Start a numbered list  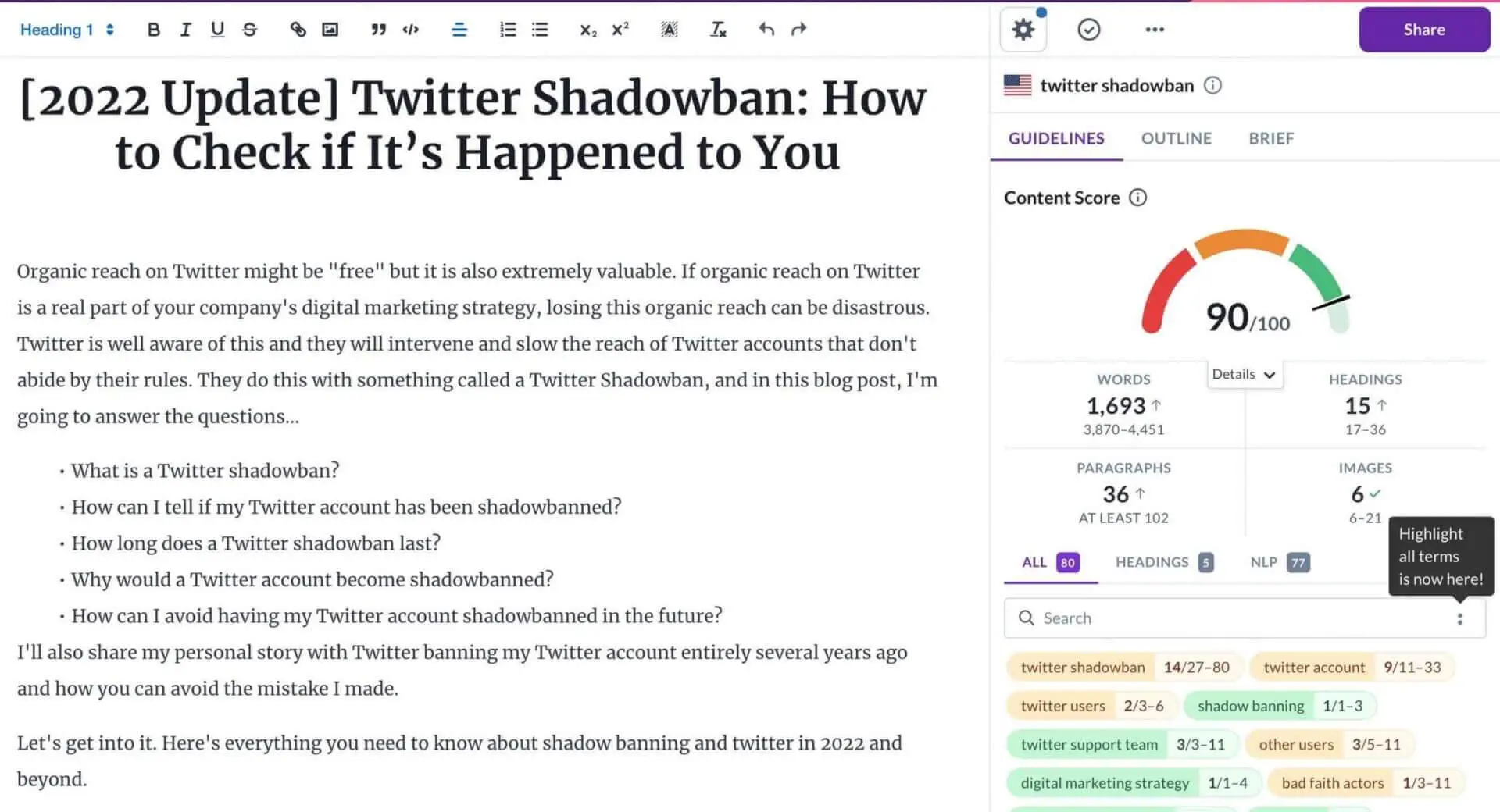pyautogui.click(x=508, y=30)
